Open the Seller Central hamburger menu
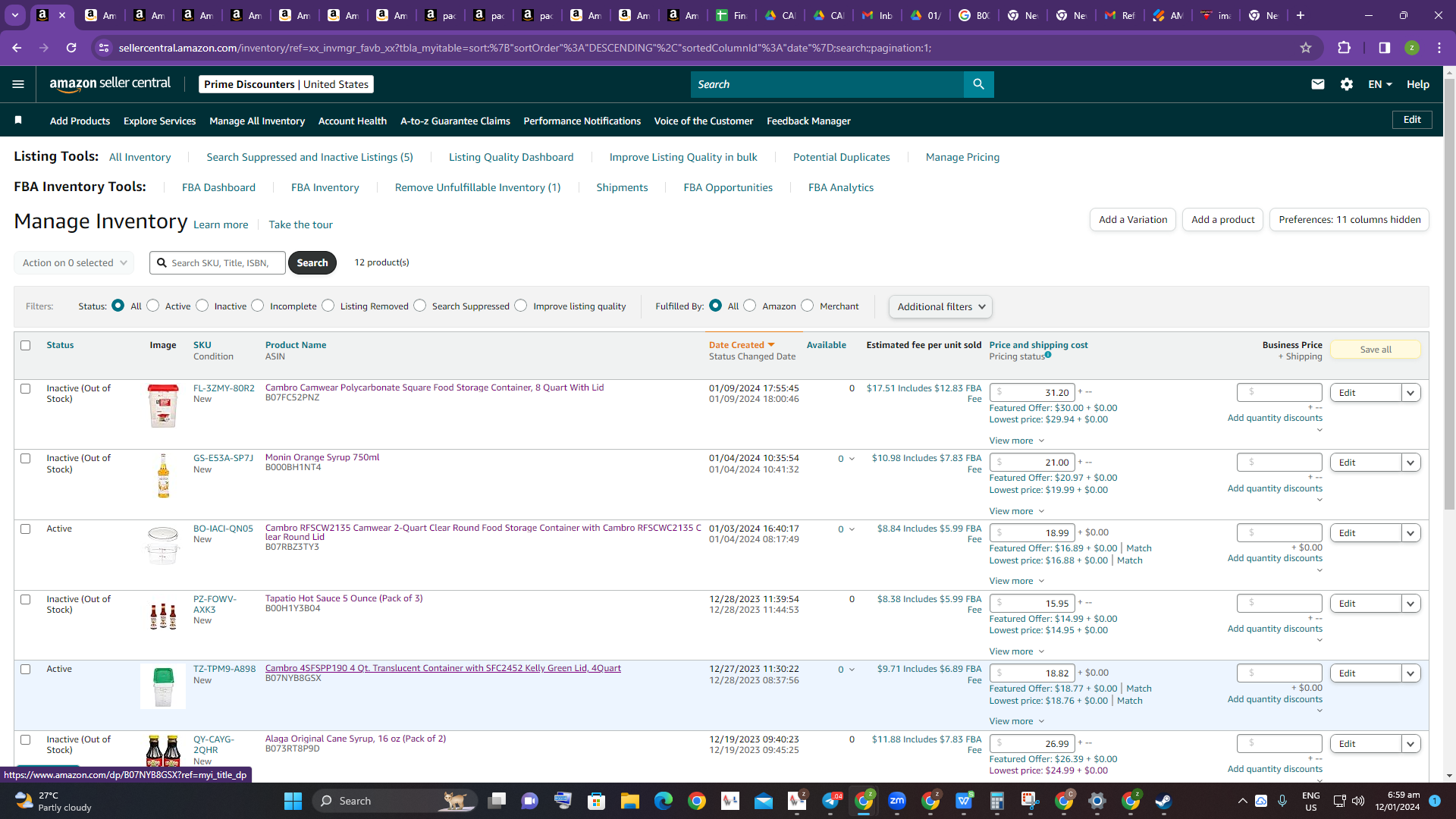The height and width of the screenshot is (819, 1456). click(18, 84)
